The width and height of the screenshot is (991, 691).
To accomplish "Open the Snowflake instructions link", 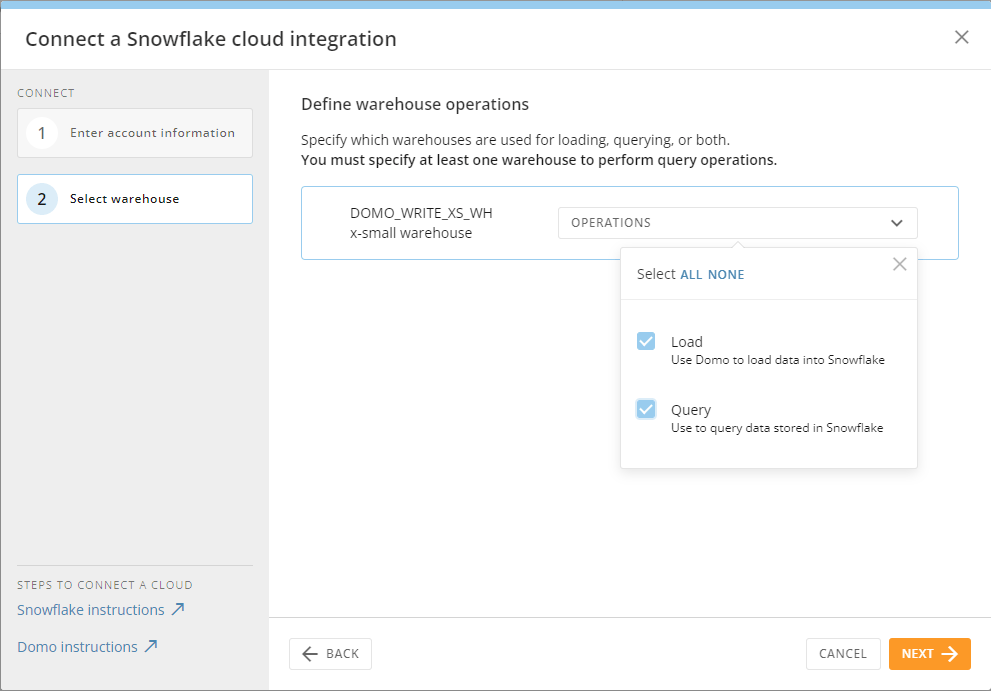I will [x=91, y=610].
